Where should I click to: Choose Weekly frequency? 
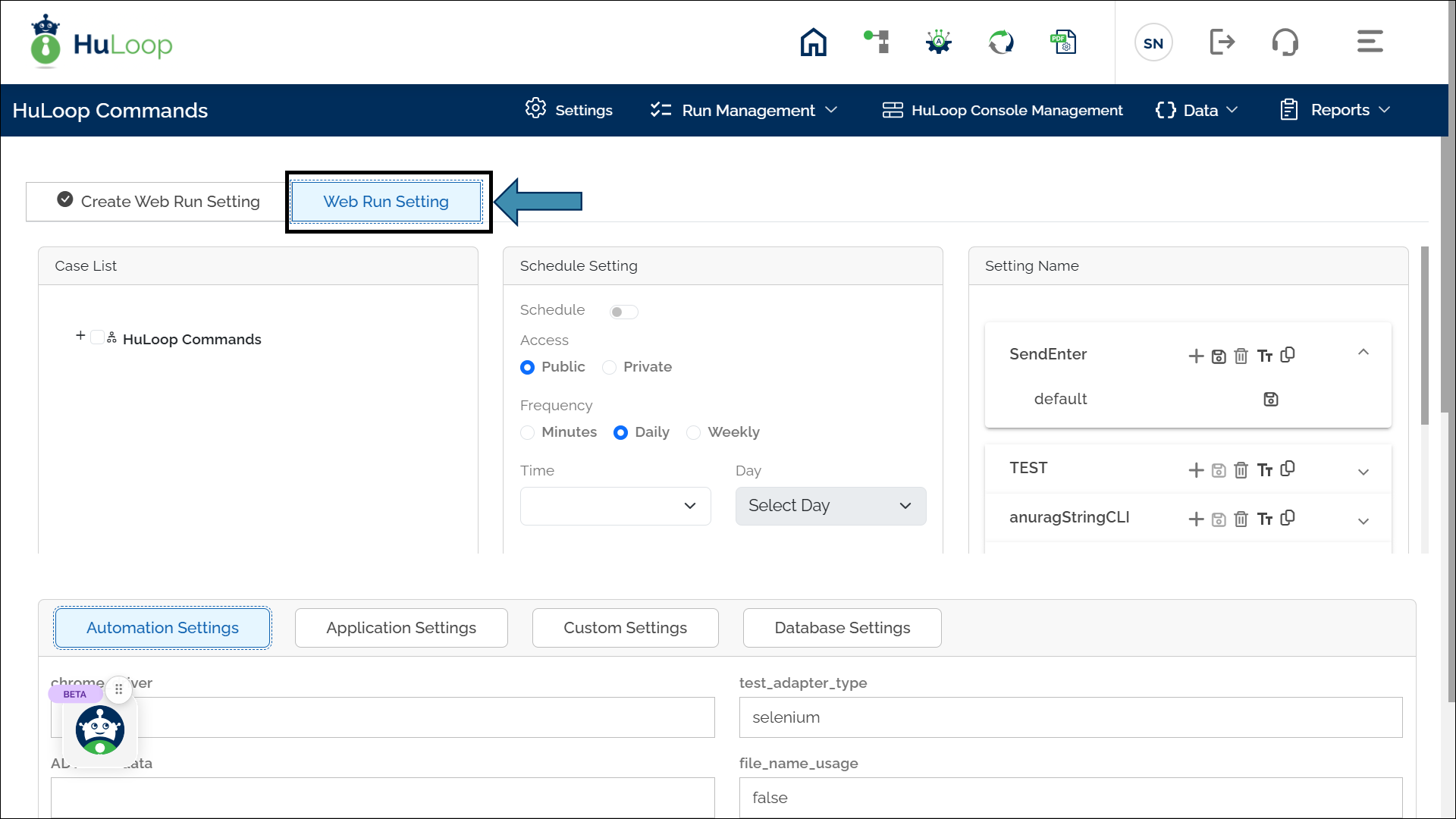pos(693,433)
